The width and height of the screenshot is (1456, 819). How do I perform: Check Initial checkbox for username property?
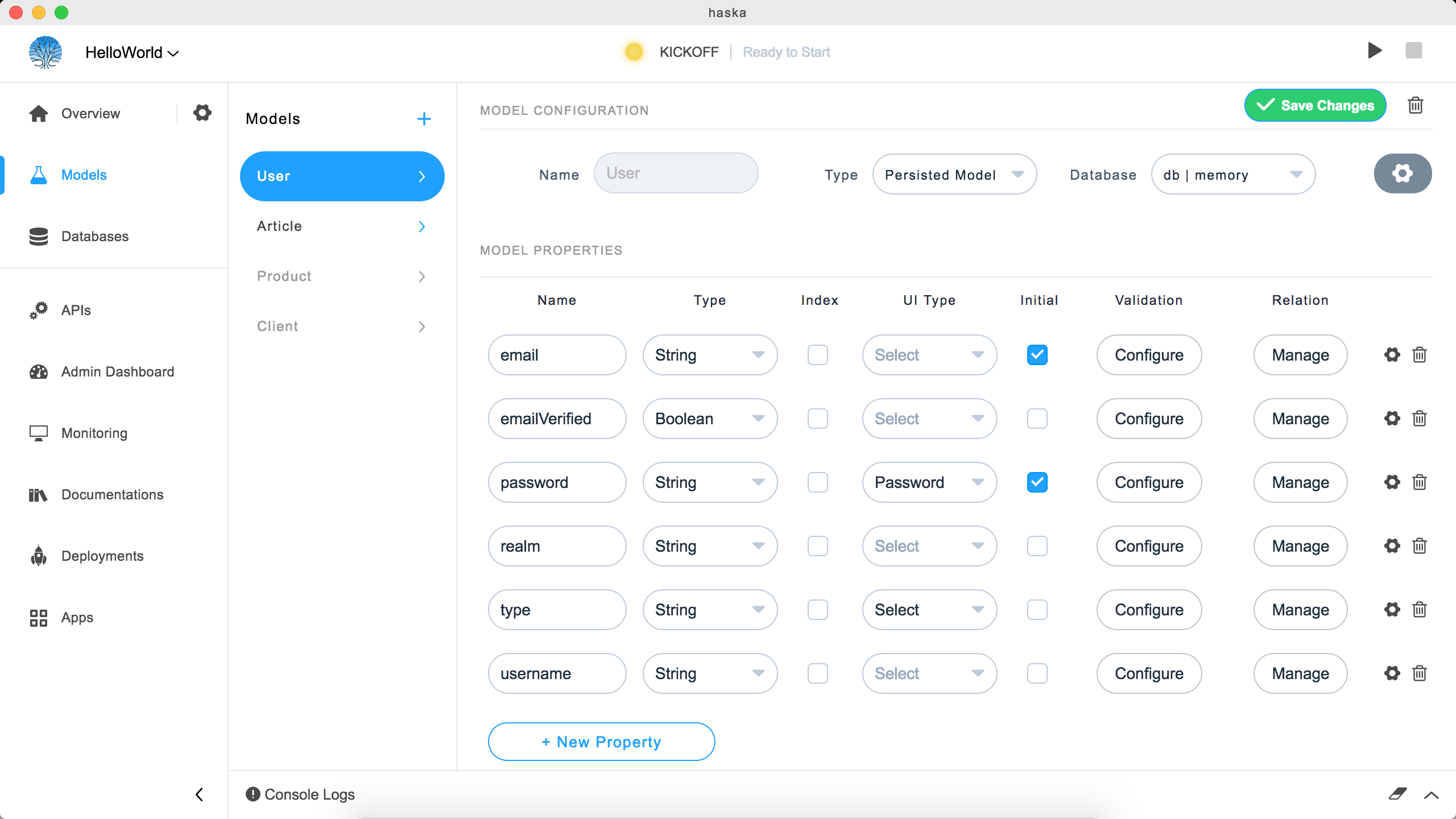click(x=1037, y=673)
